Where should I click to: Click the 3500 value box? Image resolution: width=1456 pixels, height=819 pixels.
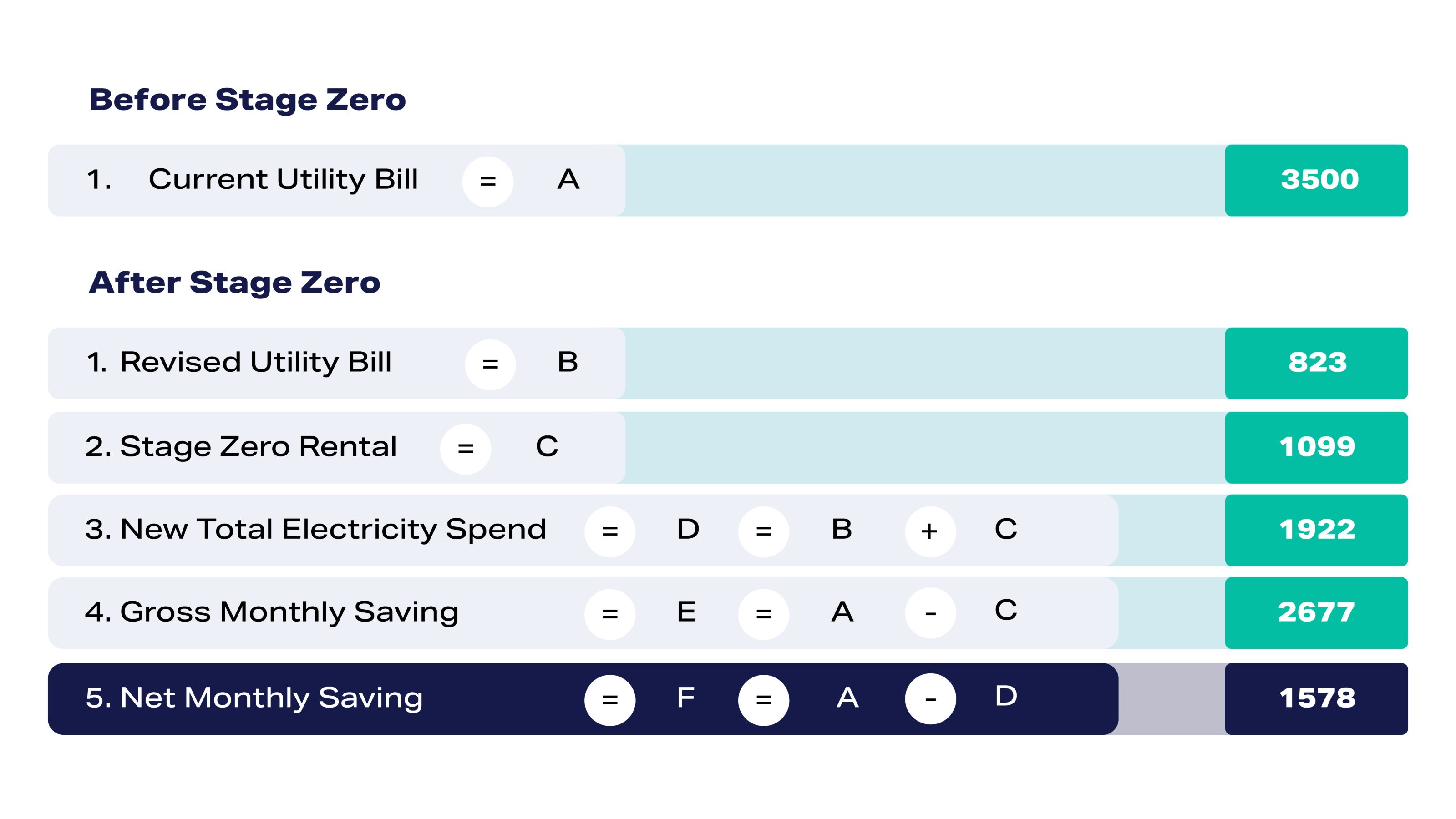tap(1316, 180)
